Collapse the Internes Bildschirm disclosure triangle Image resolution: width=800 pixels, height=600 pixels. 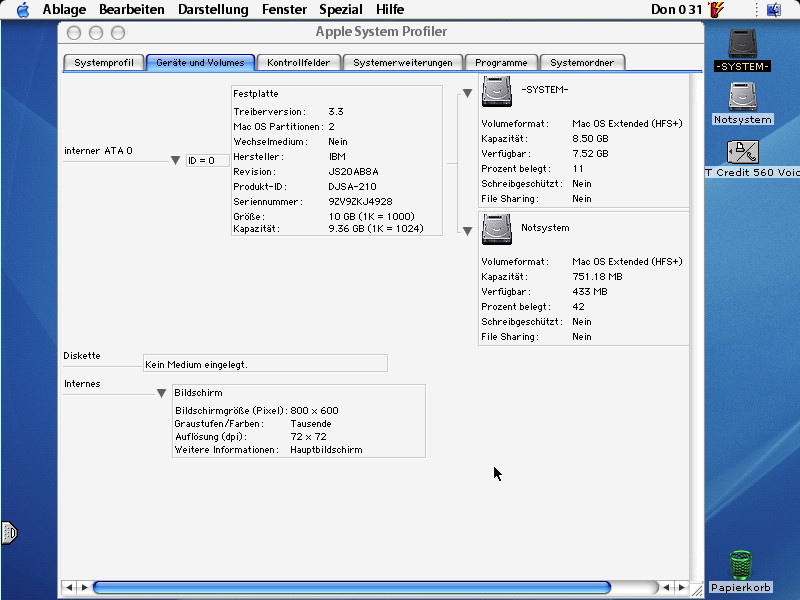(161, 393)
